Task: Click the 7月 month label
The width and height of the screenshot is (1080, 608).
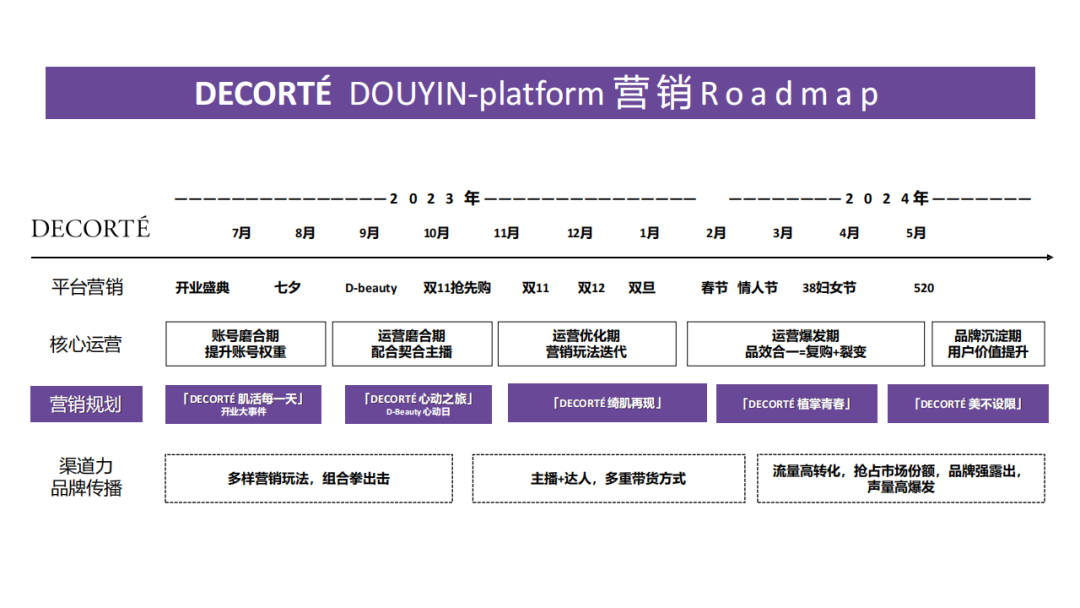Action: tap(241, 233)
